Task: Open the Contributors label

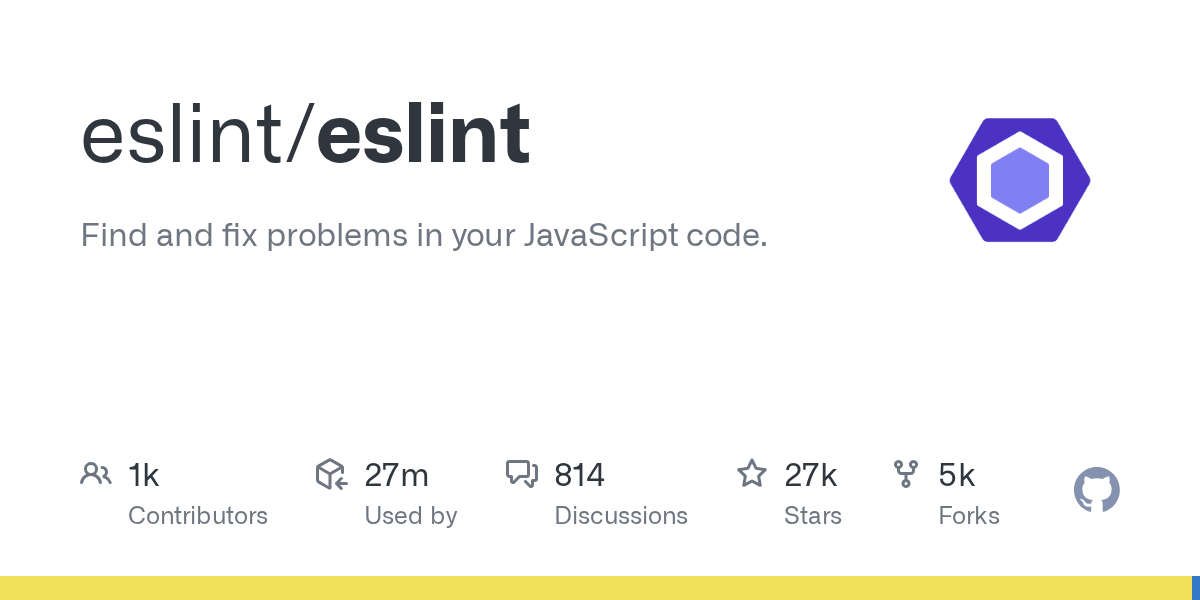Action: tap(198, 516)
